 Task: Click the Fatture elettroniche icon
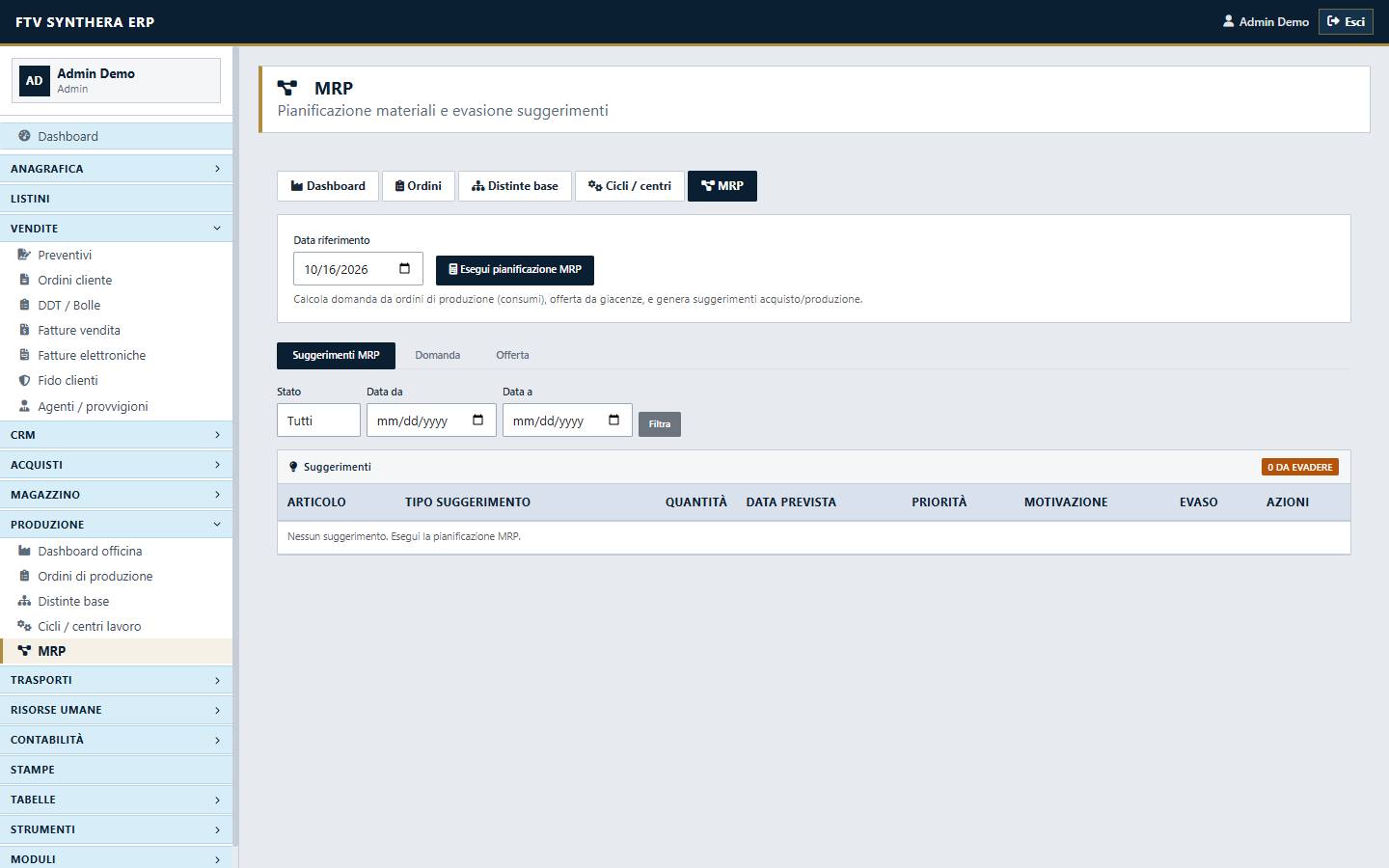[x=24, y=355]
